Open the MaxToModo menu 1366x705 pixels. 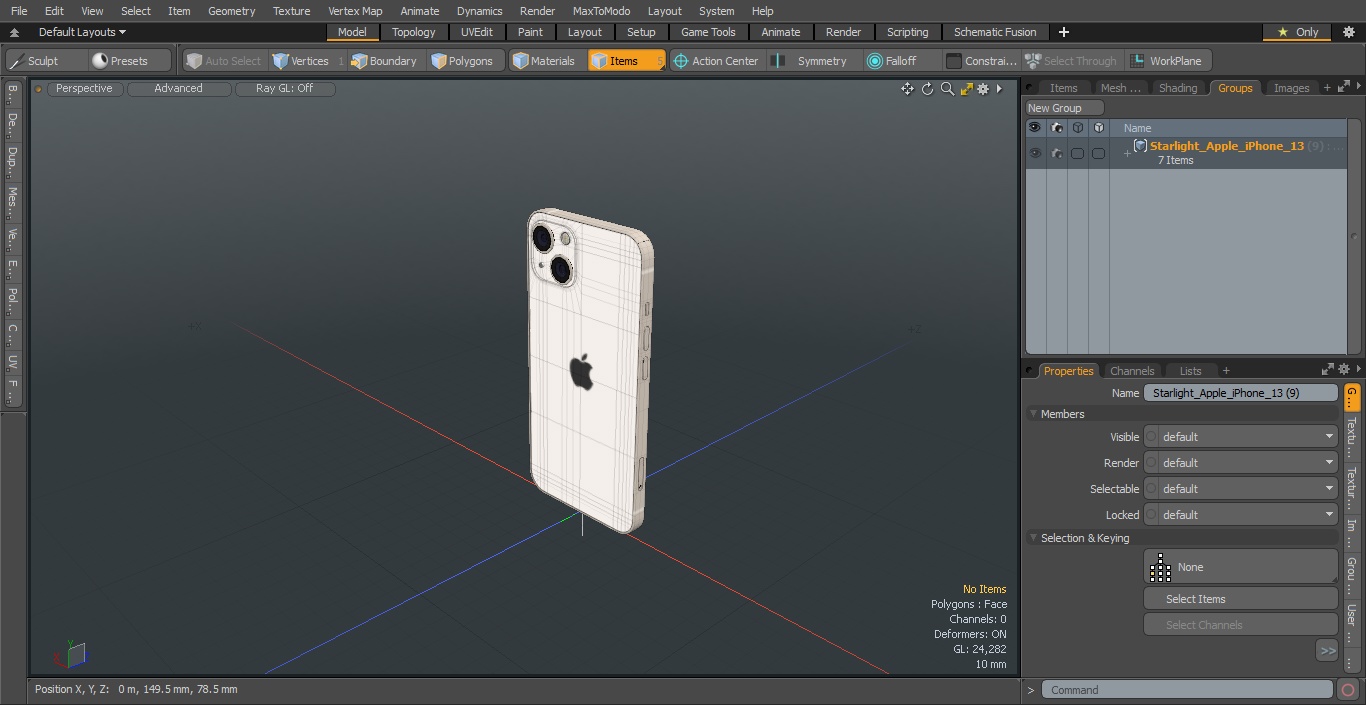coord(601,11)
